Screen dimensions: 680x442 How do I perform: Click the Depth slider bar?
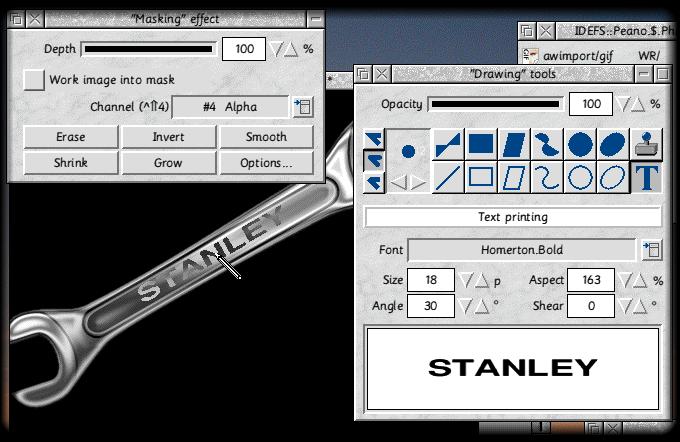pyautogui.click(x=148, y=49)
